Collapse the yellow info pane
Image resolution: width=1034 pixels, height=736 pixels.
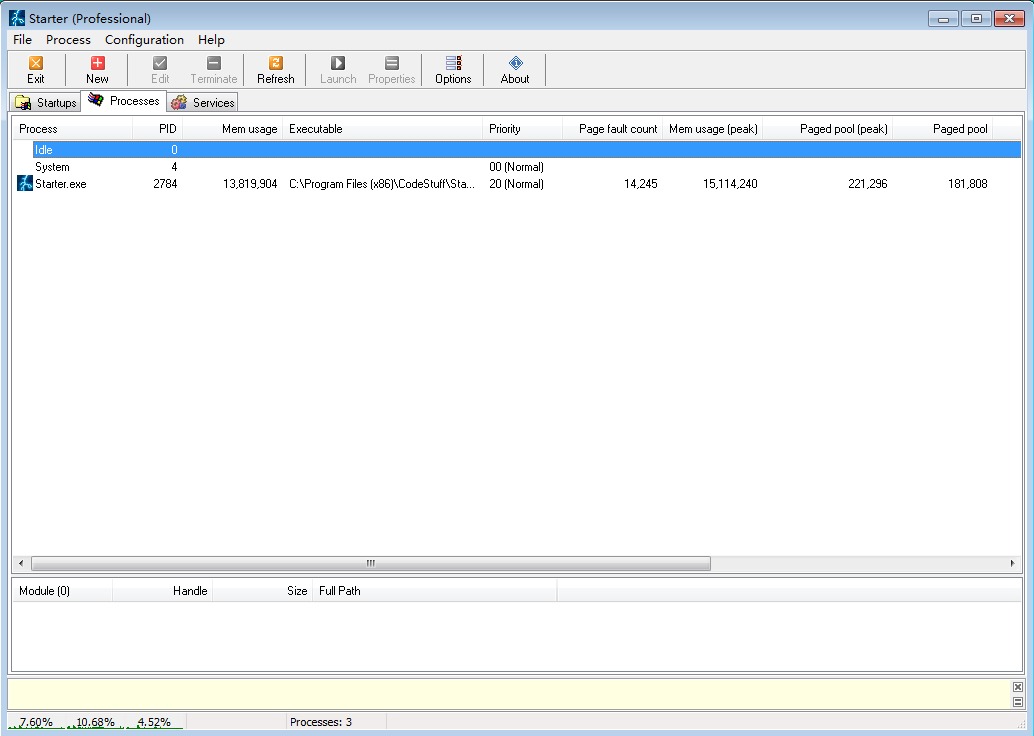pyautogui.click(x=1017, y=702)
